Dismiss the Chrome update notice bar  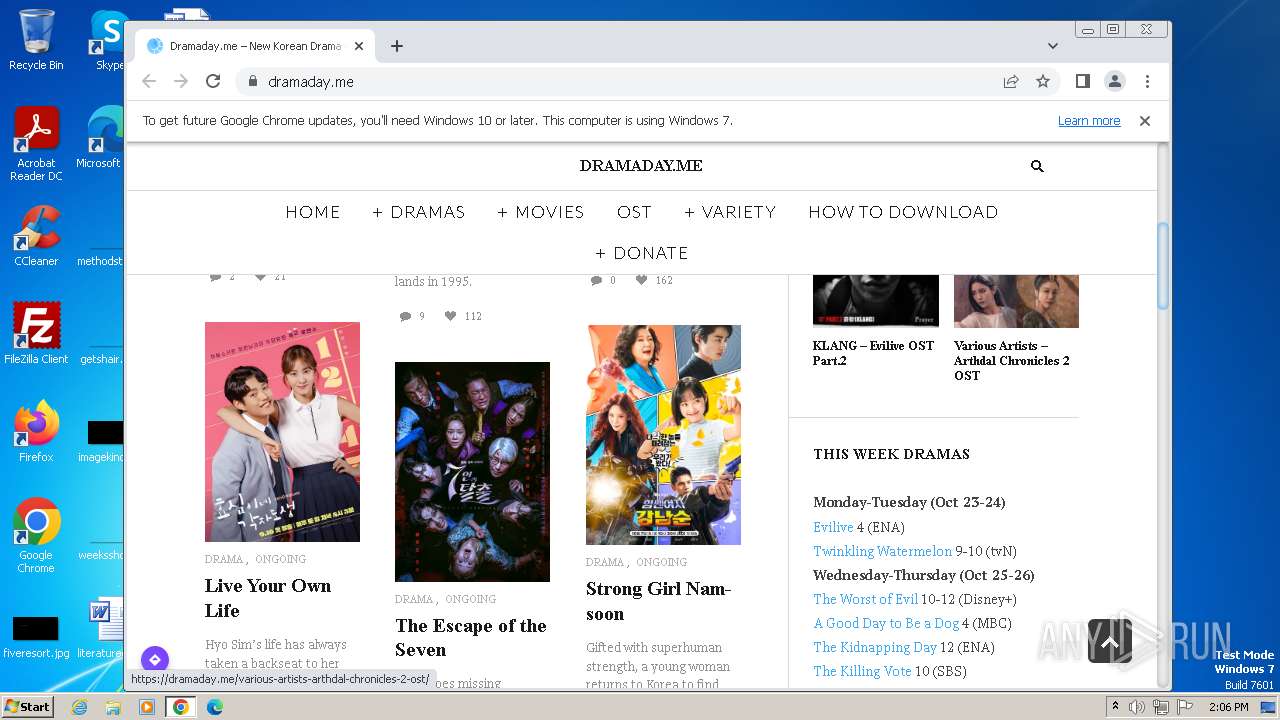1145,120
